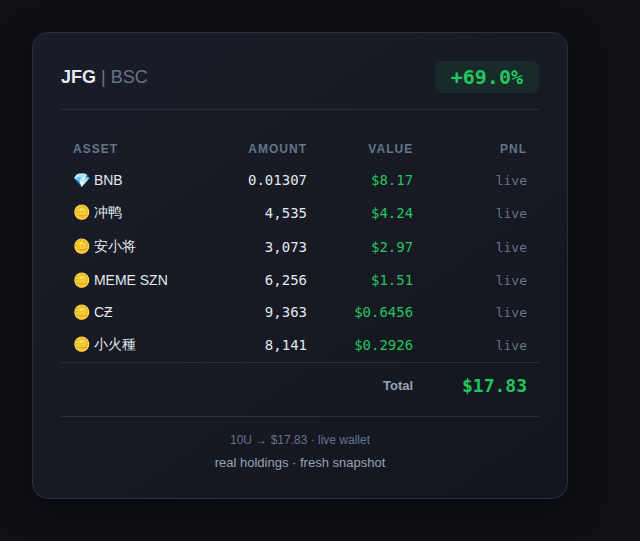640x541 pixels.
Task: Click the live PNL in BNB row
Action: [x=511, y=180]
